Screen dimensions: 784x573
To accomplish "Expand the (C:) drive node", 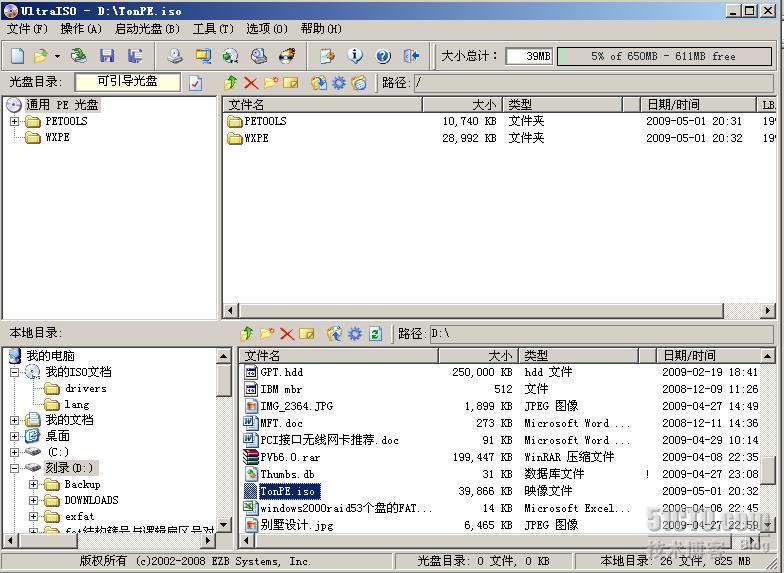I will [x=14, y=452].
